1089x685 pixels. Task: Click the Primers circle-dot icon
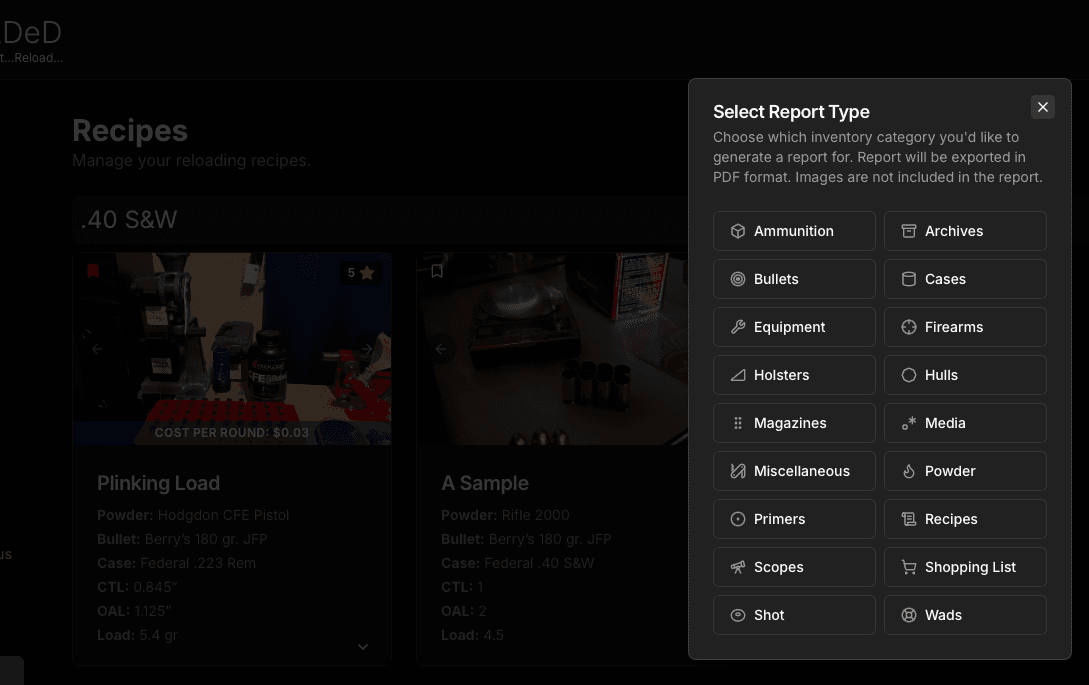(x=738, y=519)
